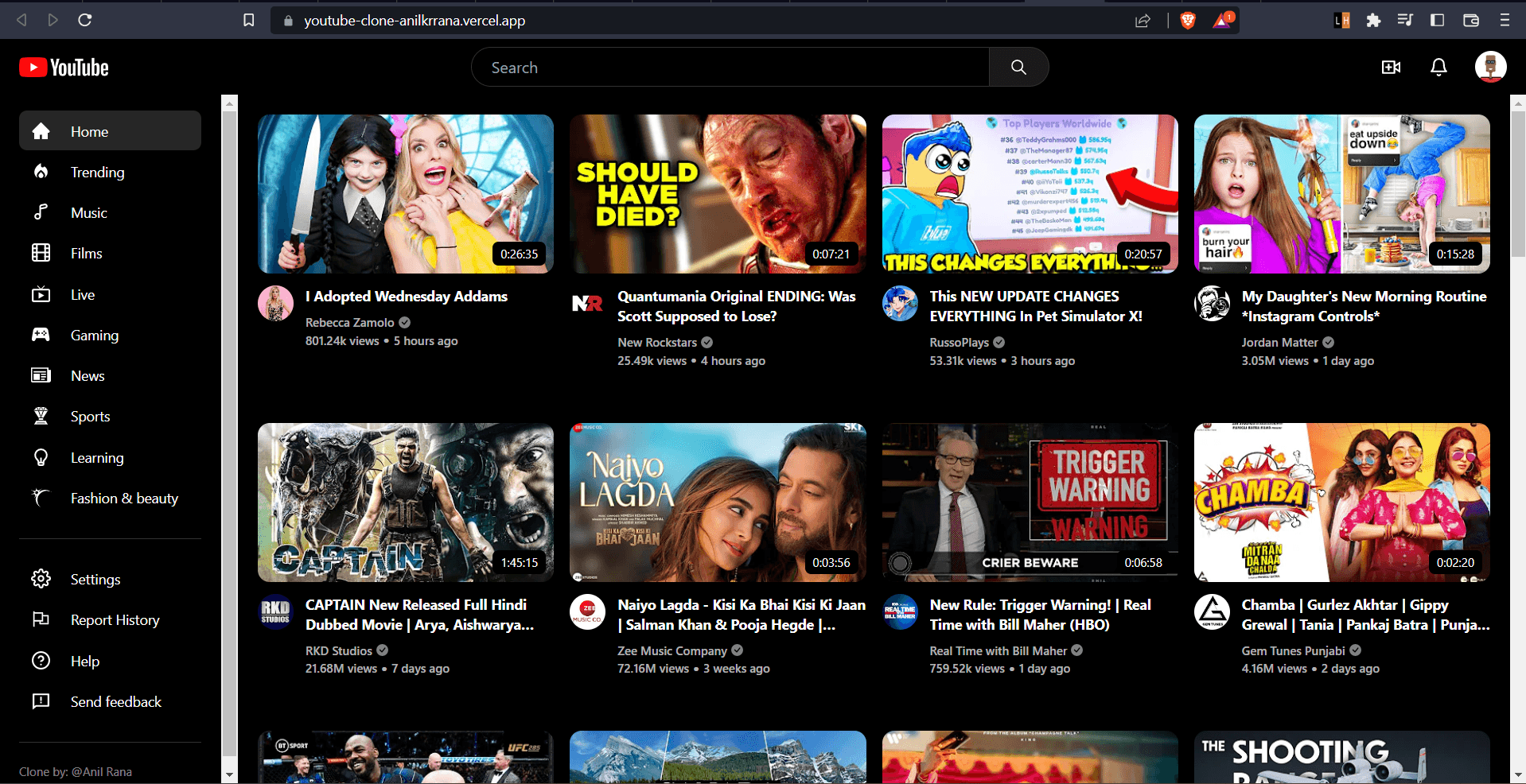The width and height of the screenshot is (1526, 784).
Task: Open the Quantumania 'Should Have Died?' thumbnail
Action: (x=718, y=194)
